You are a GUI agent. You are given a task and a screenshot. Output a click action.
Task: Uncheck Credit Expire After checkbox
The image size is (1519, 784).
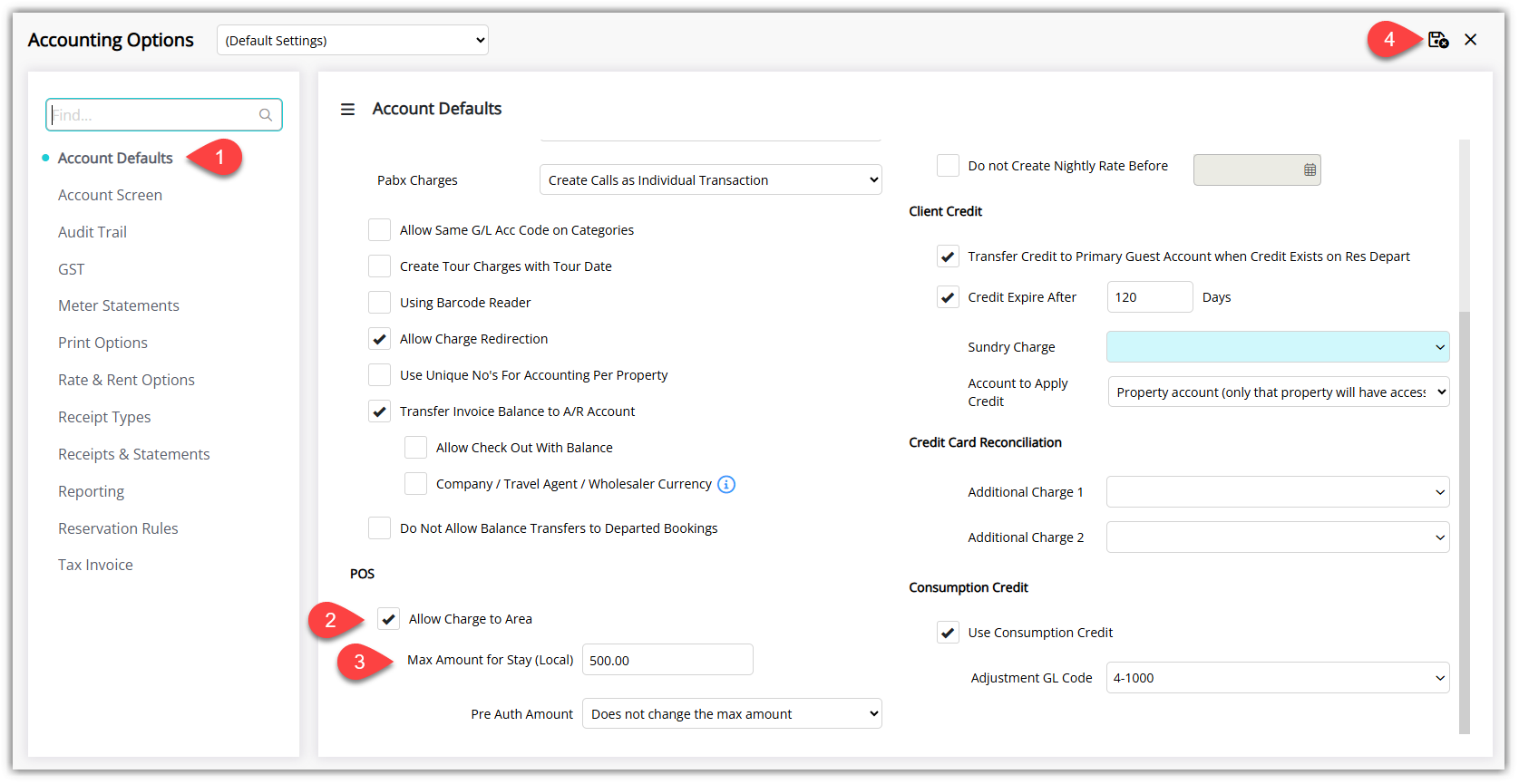tap(948, 297)
